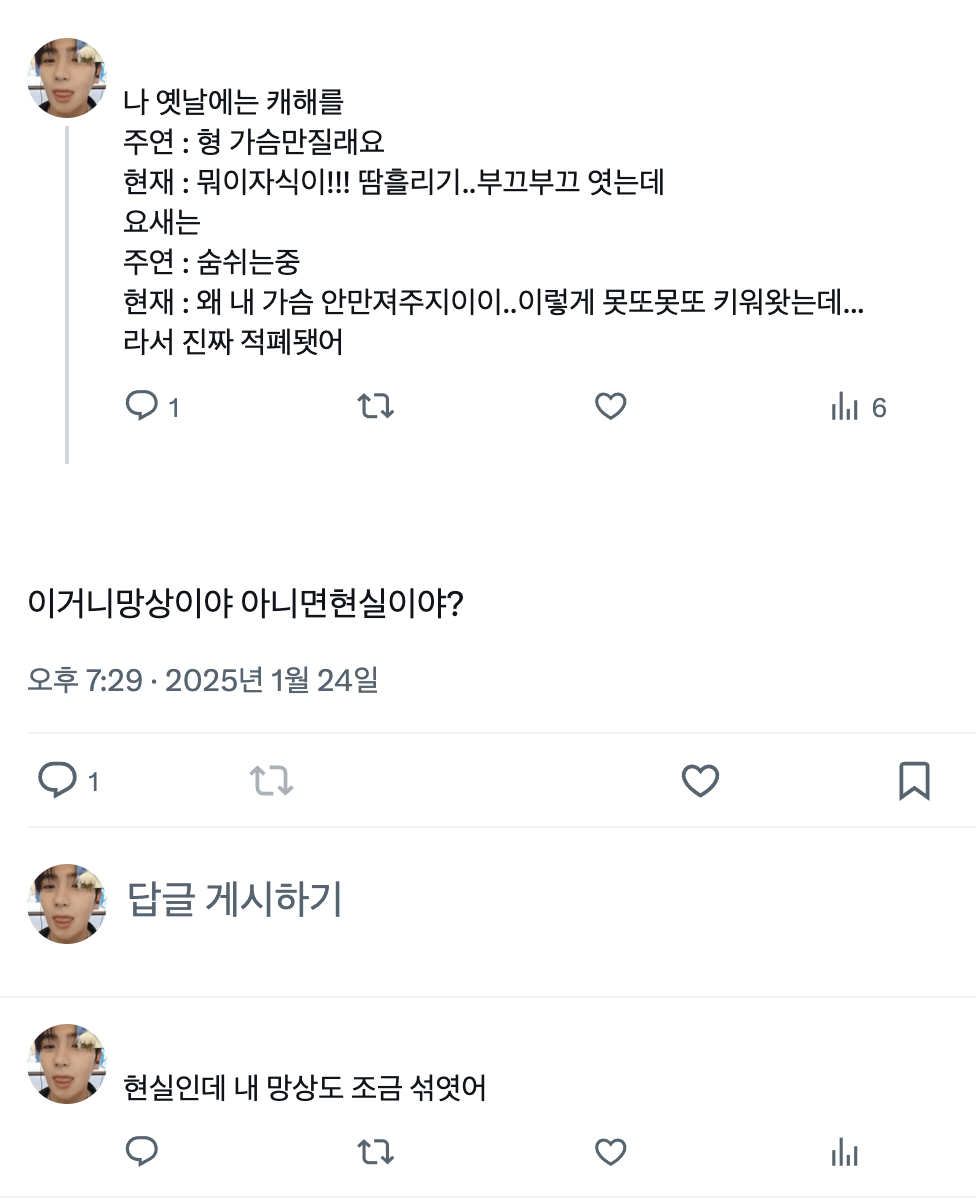Bookmark the "이거니망상이야 아니면현실이야?" tweet
The width and height of the screenshot is (976, 1202).
coord(914,780)
